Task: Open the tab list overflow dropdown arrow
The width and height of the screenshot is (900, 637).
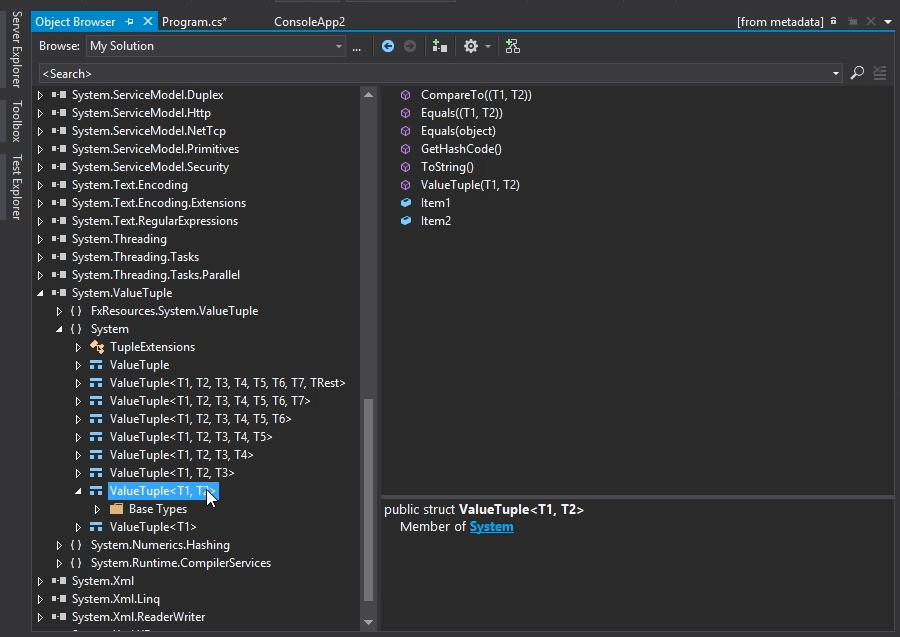Action: click(887, 22)
